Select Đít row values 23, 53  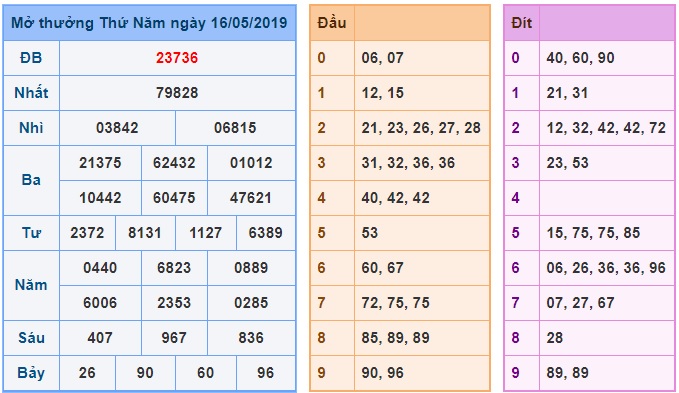point(567,163)
